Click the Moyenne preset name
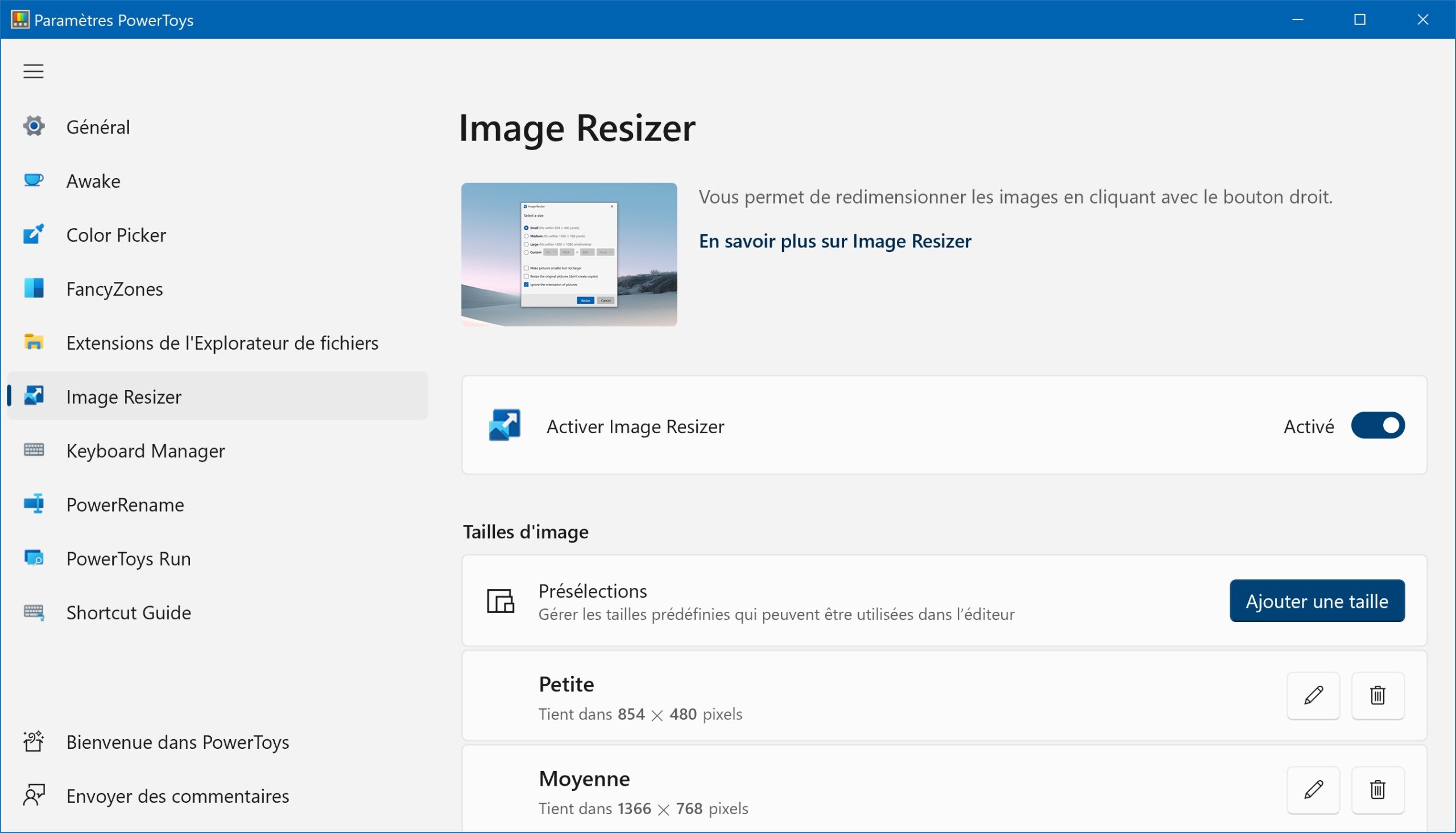Image resolution: width=1456 pixels, height=833 pixels. pos(584,778)
